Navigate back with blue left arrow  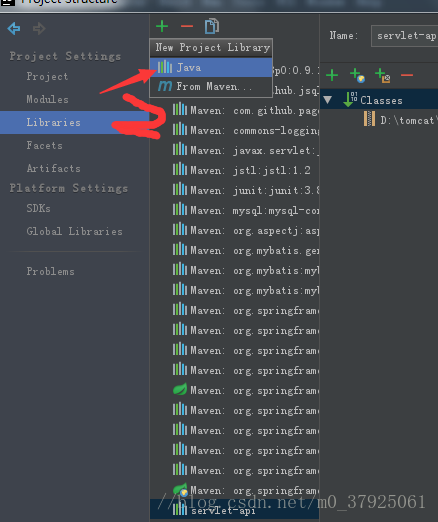tap(14, 28)
